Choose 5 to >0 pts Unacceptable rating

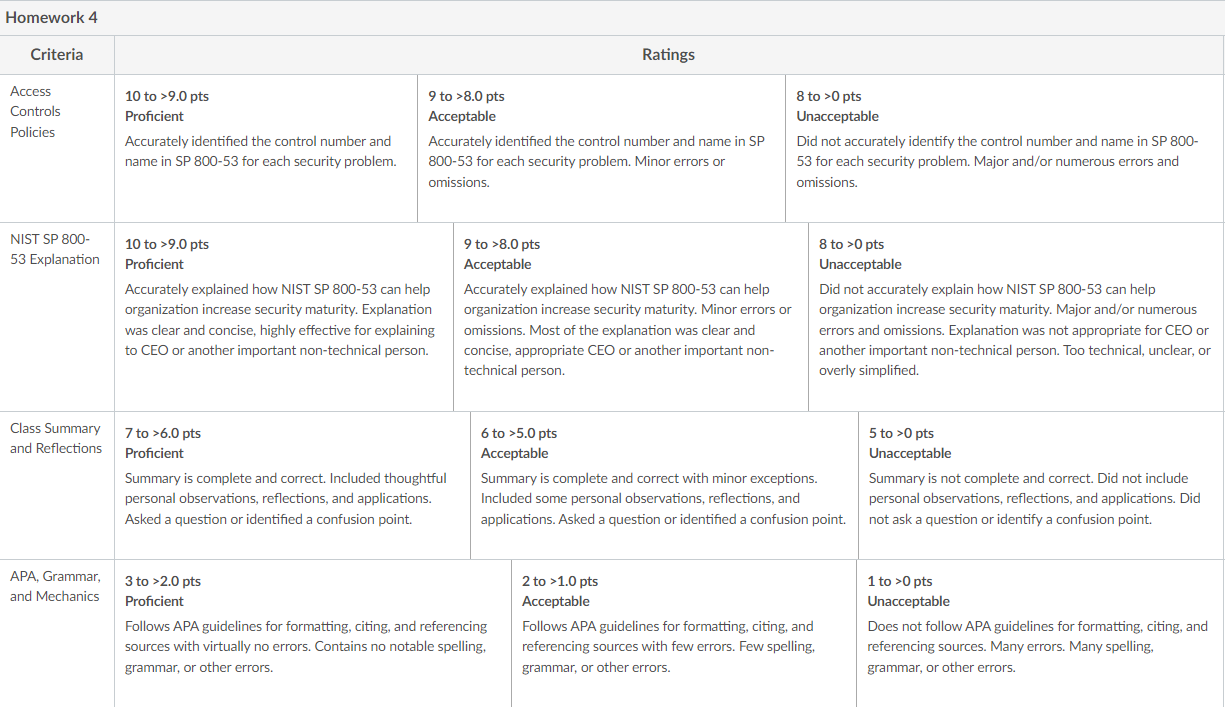click(x=1041, y=485)
